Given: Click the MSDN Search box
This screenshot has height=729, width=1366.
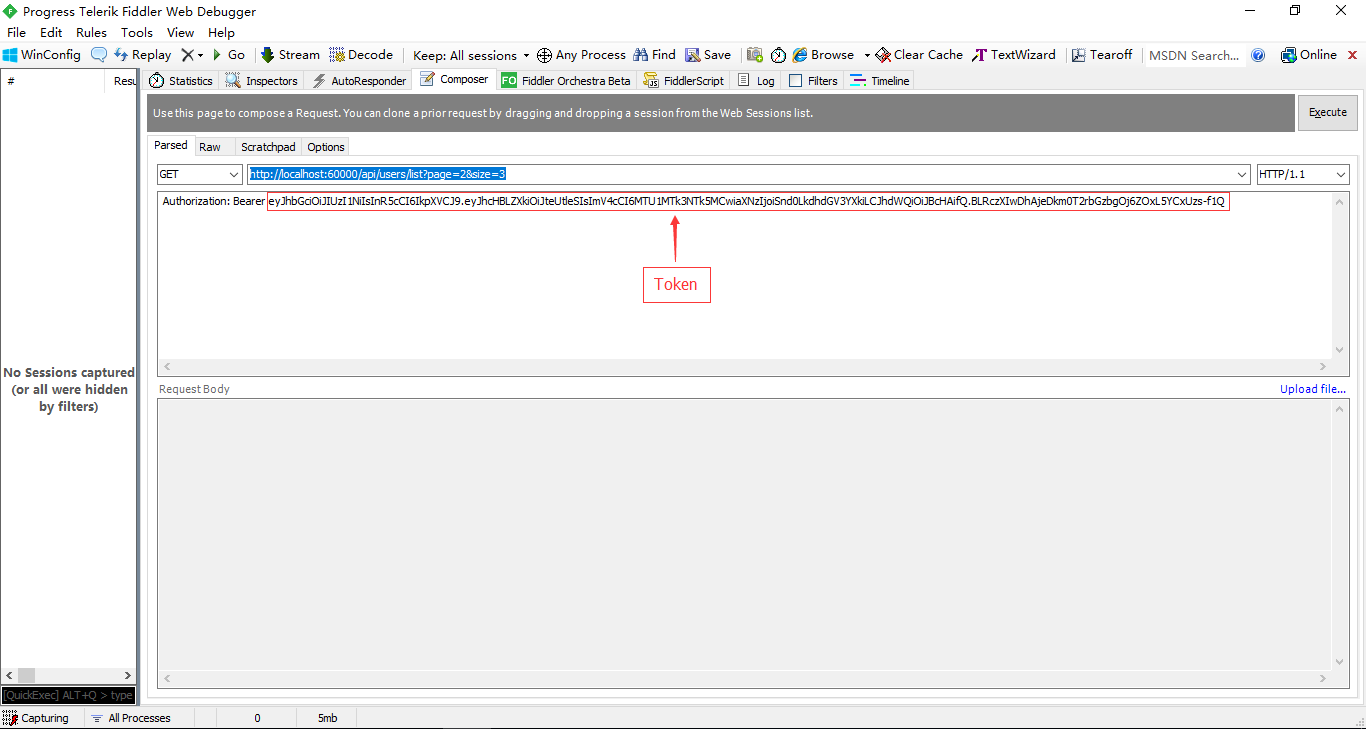Looking at the screenshot, I should click(1194, 55).
